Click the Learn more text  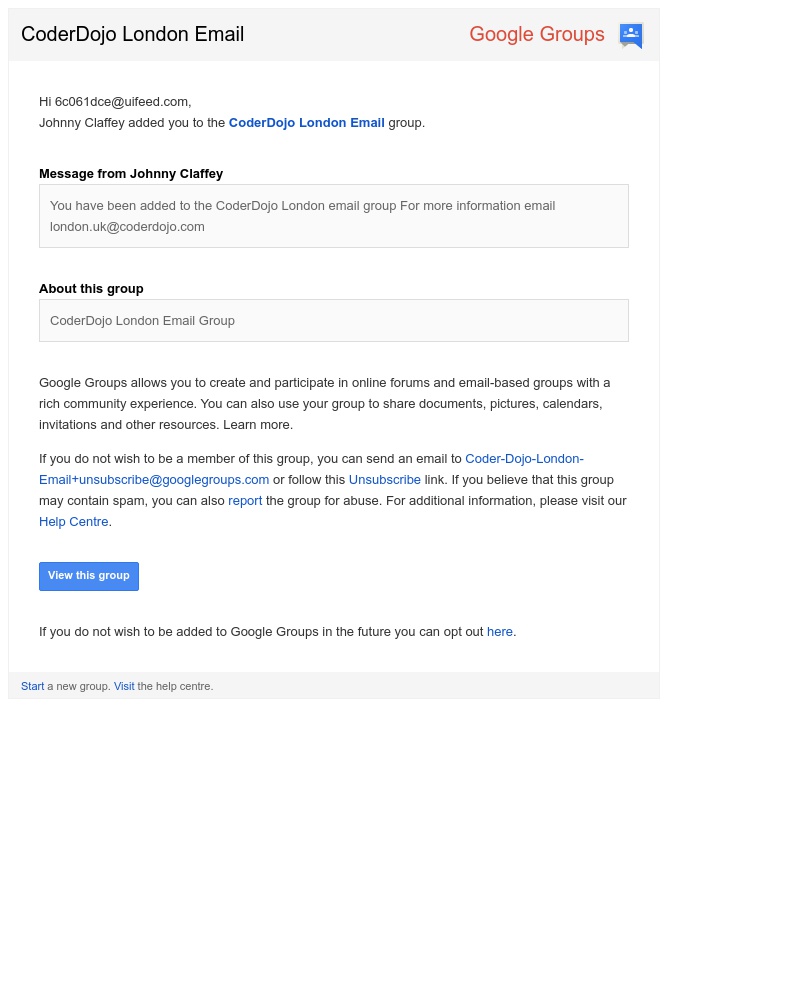coord(258,425)
